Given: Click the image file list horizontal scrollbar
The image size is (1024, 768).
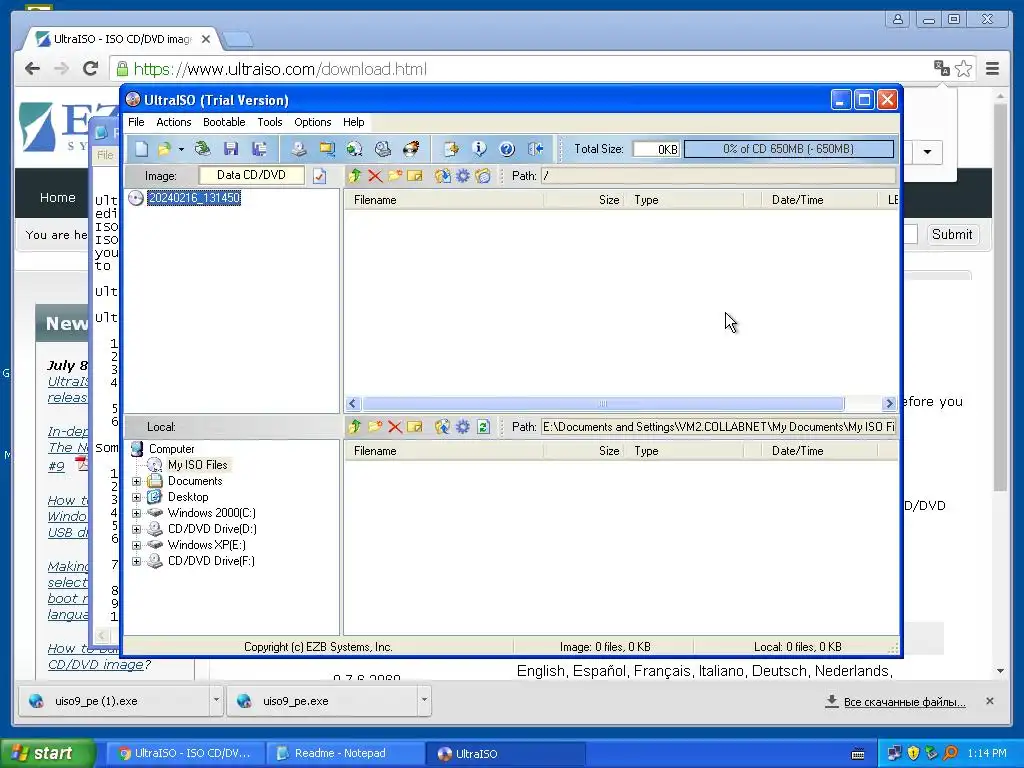Looking at the screenshot, I should 603,404.
